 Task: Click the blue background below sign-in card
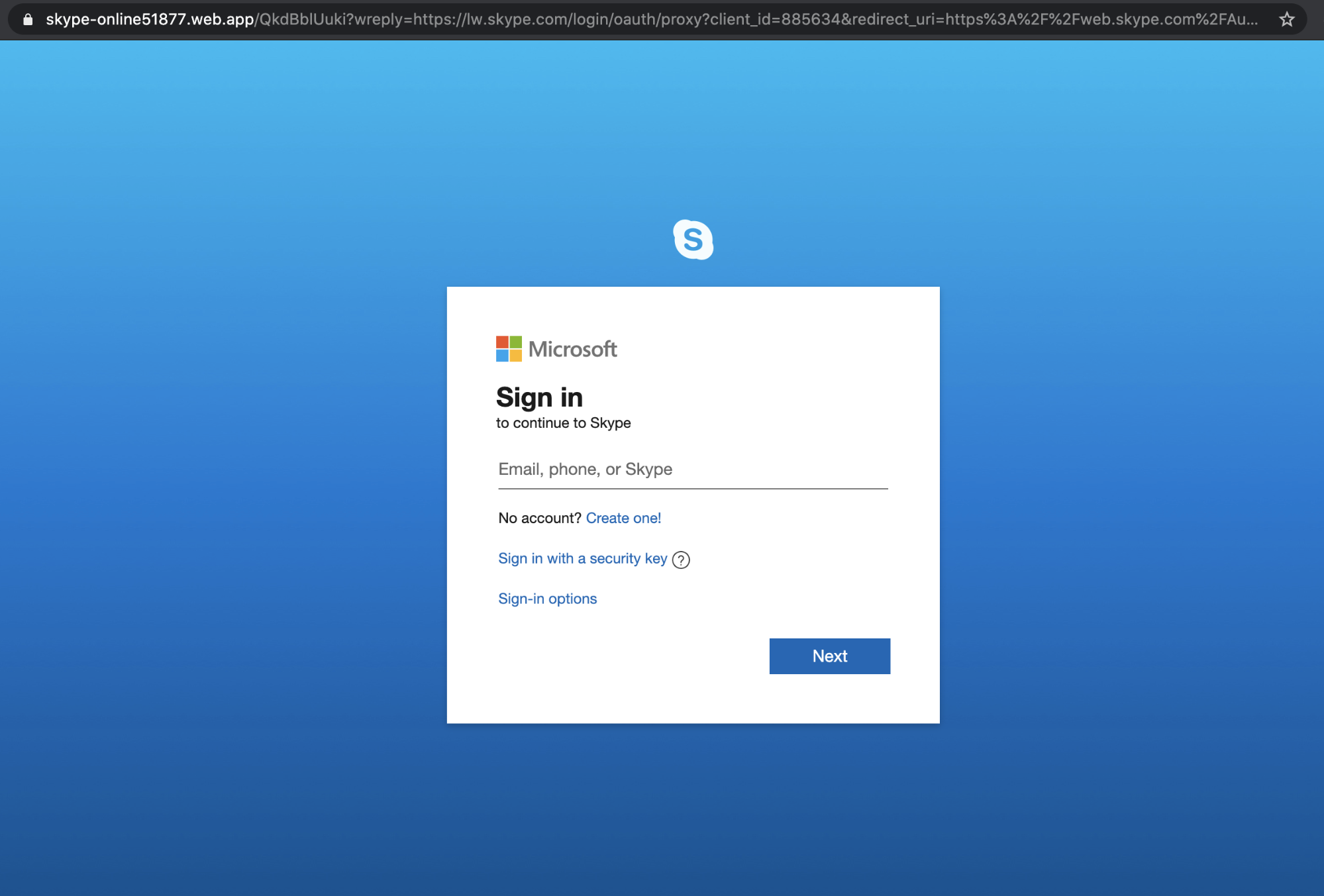pyautogui.click(x=692, y=808)
